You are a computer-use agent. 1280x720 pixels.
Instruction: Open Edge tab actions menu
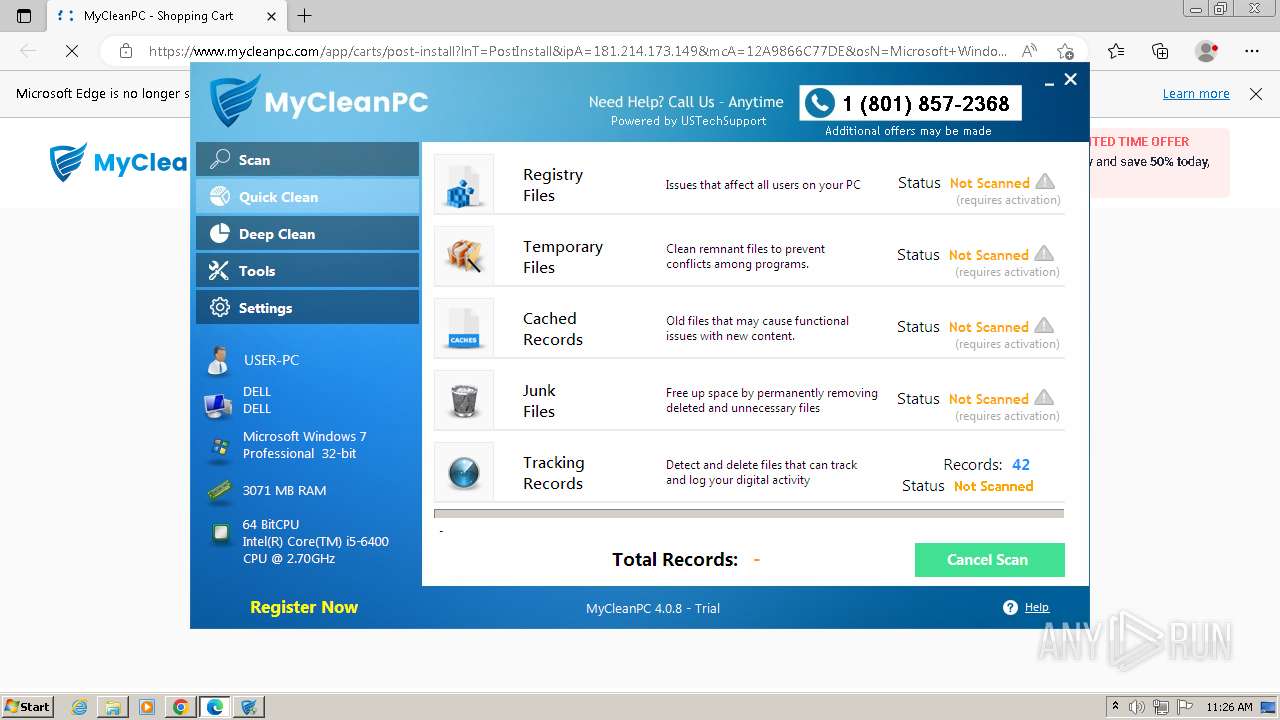point(24,16)
